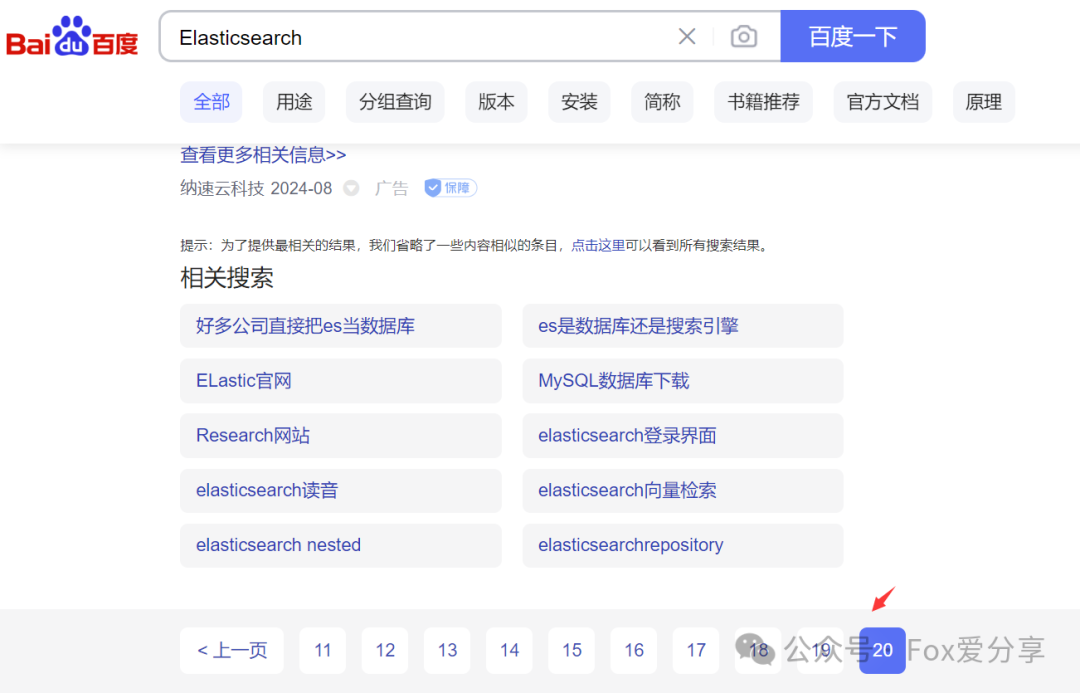Viewport: 1080px width, 693px height.
Task: Go to results page 13
Action: [447, 650]
